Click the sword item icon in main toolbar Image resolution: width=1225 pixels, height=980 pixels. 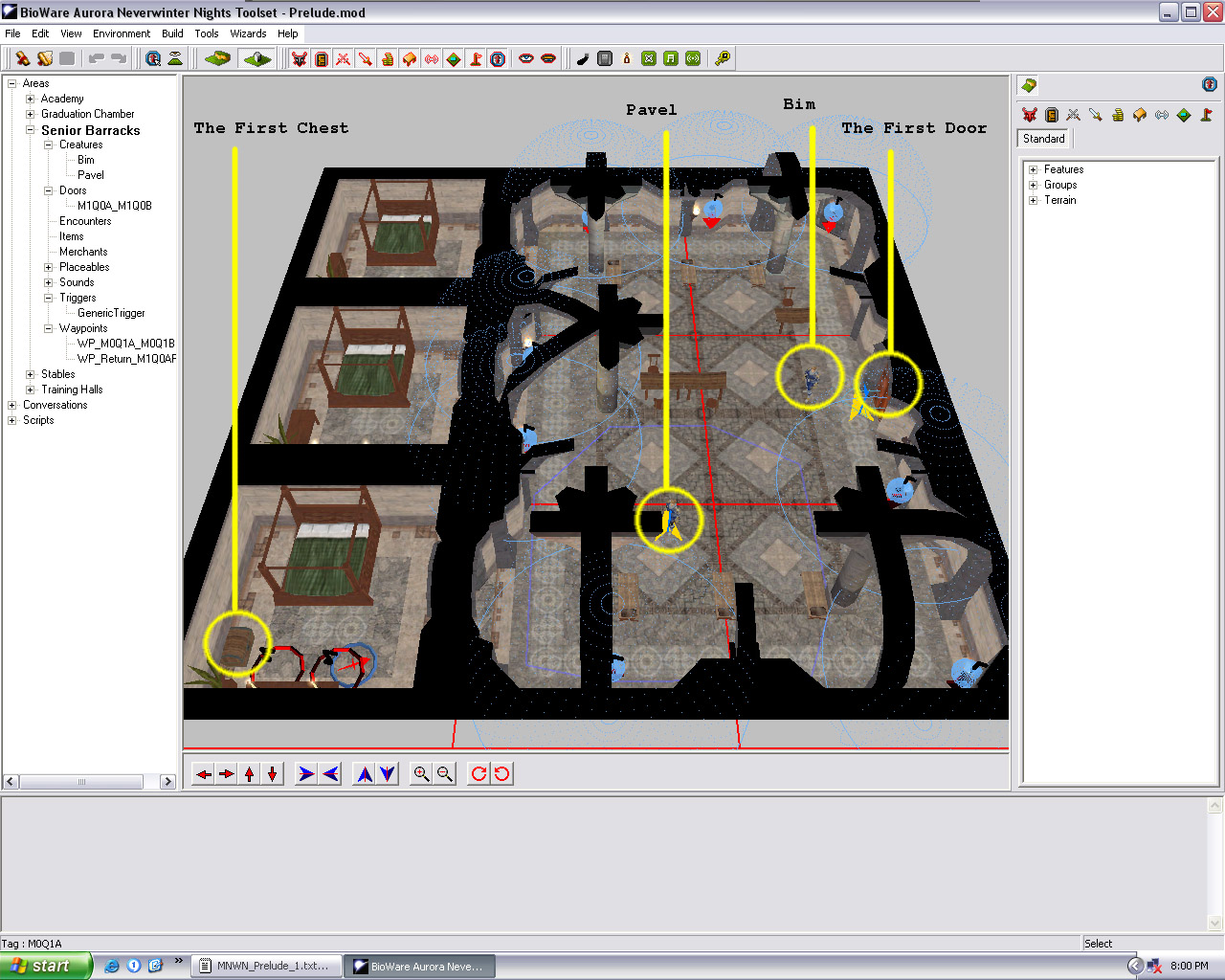366,58
